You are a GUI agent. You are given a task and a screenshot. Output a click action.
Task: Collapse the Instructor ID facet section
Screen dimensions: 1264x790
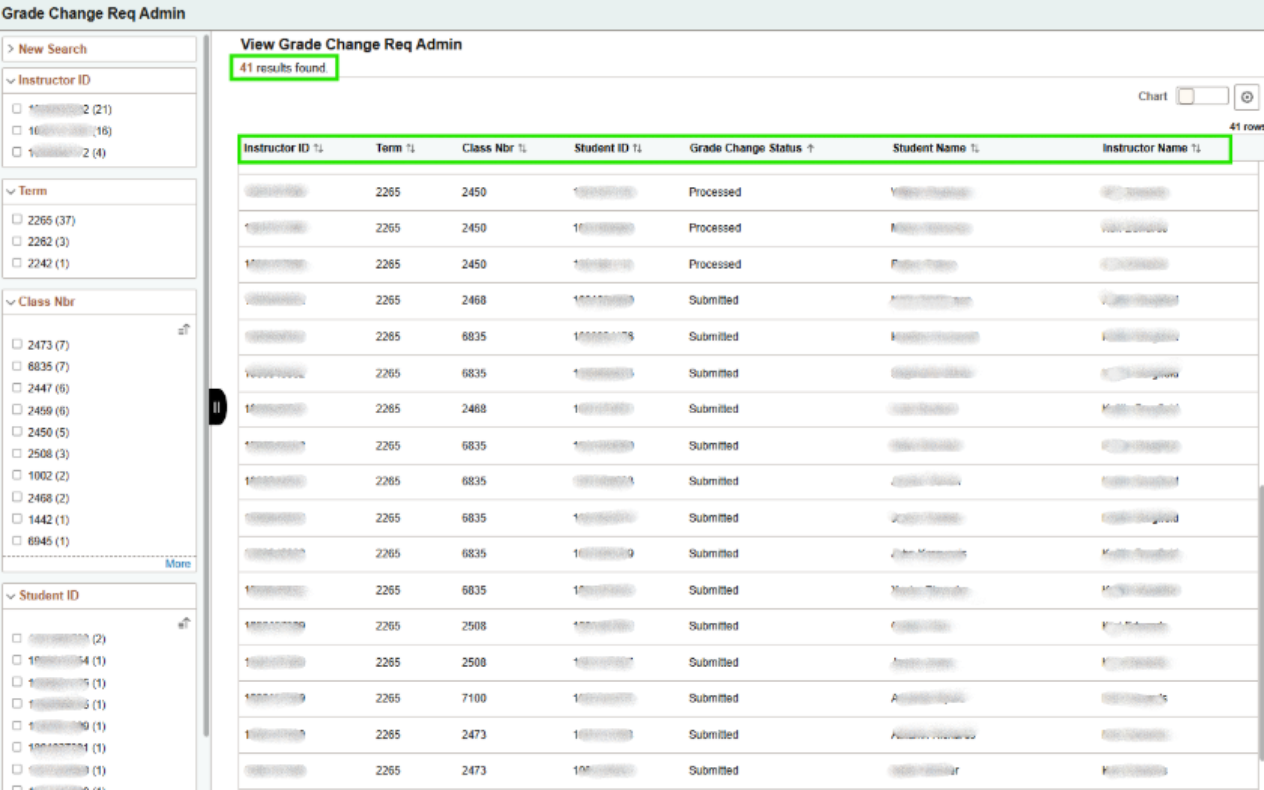click(x=49, y=80)
